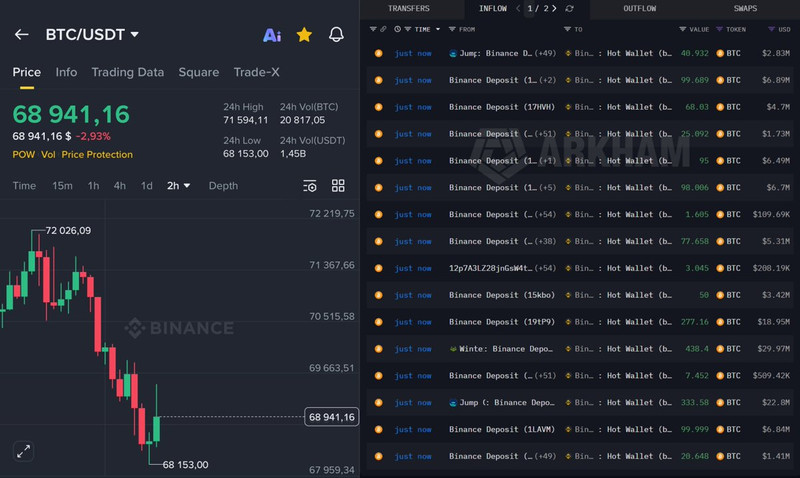Select the 15m chart interval
Image resolution: width=800 pixels, height=478 pixels.
(62, 186)
